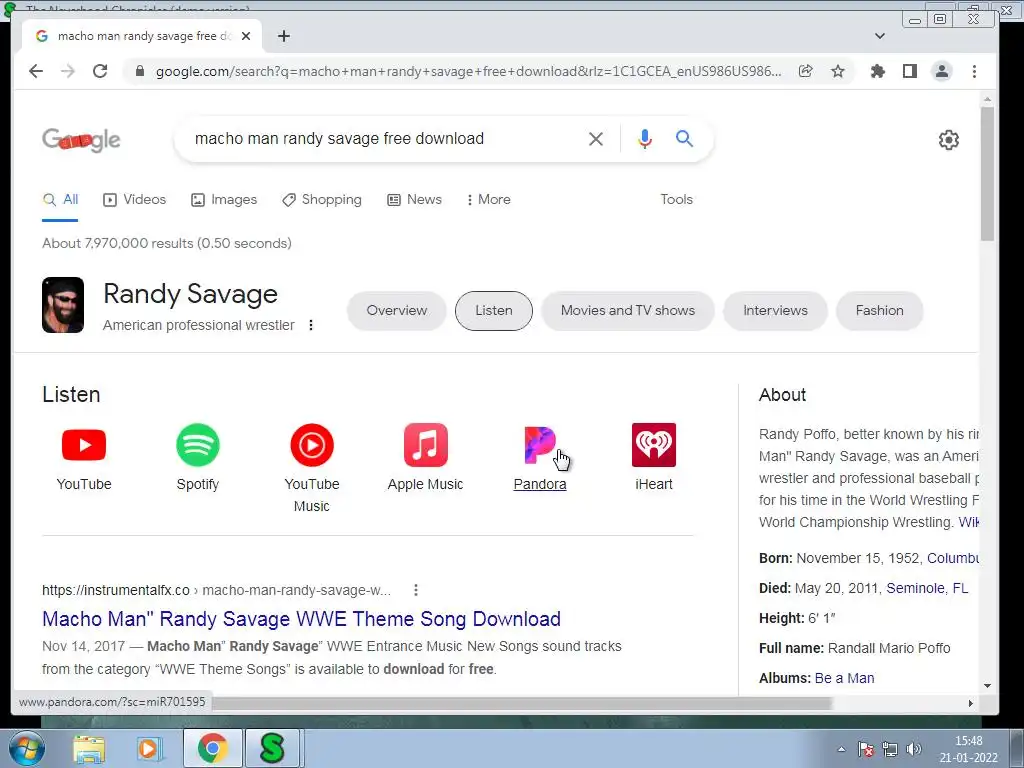
Task: Select the Overview chip
Action: (396, 310)
